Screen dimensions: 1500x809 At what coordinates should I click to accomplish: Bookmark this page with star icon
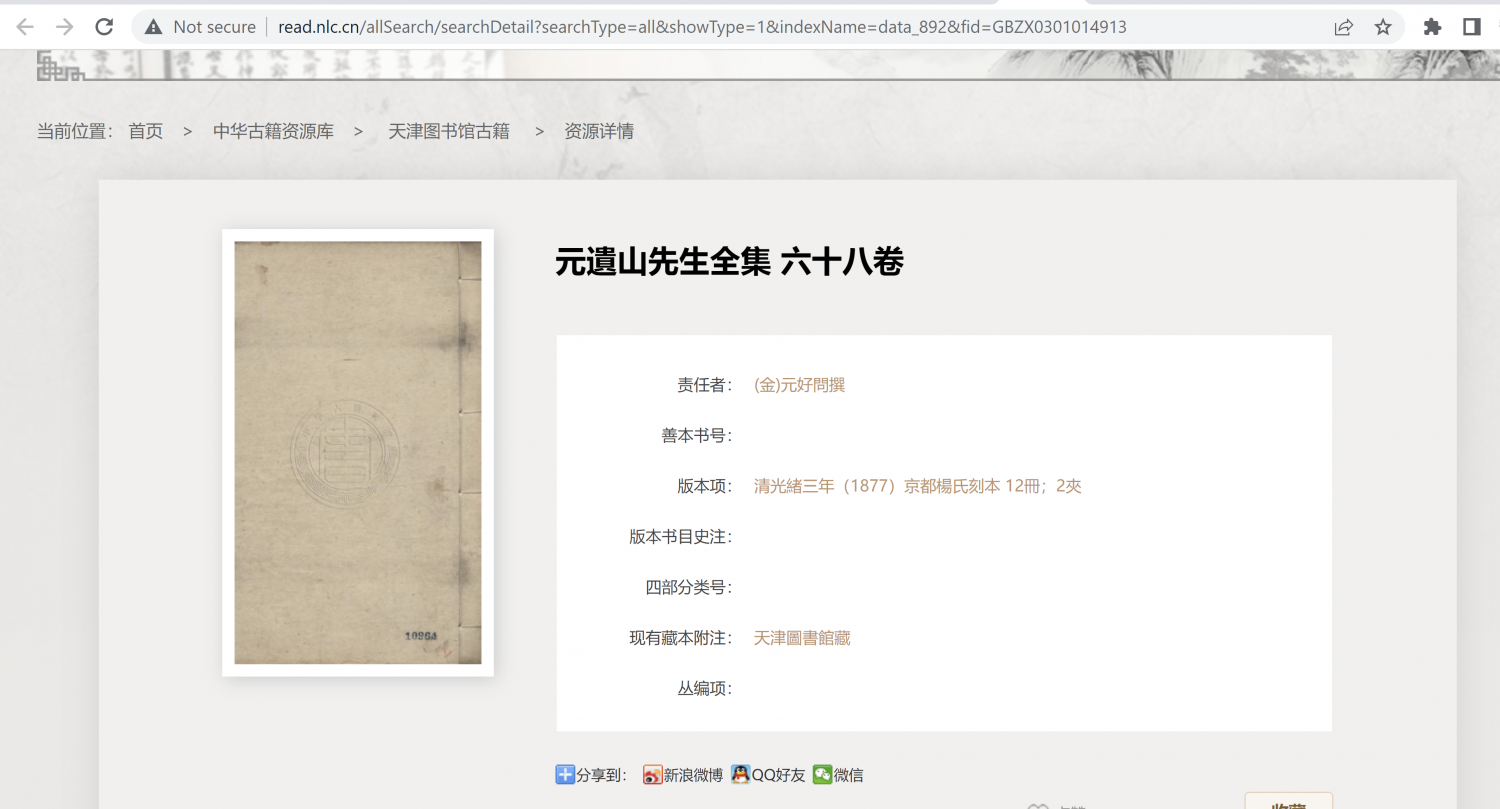click(x=1382, y=26)
